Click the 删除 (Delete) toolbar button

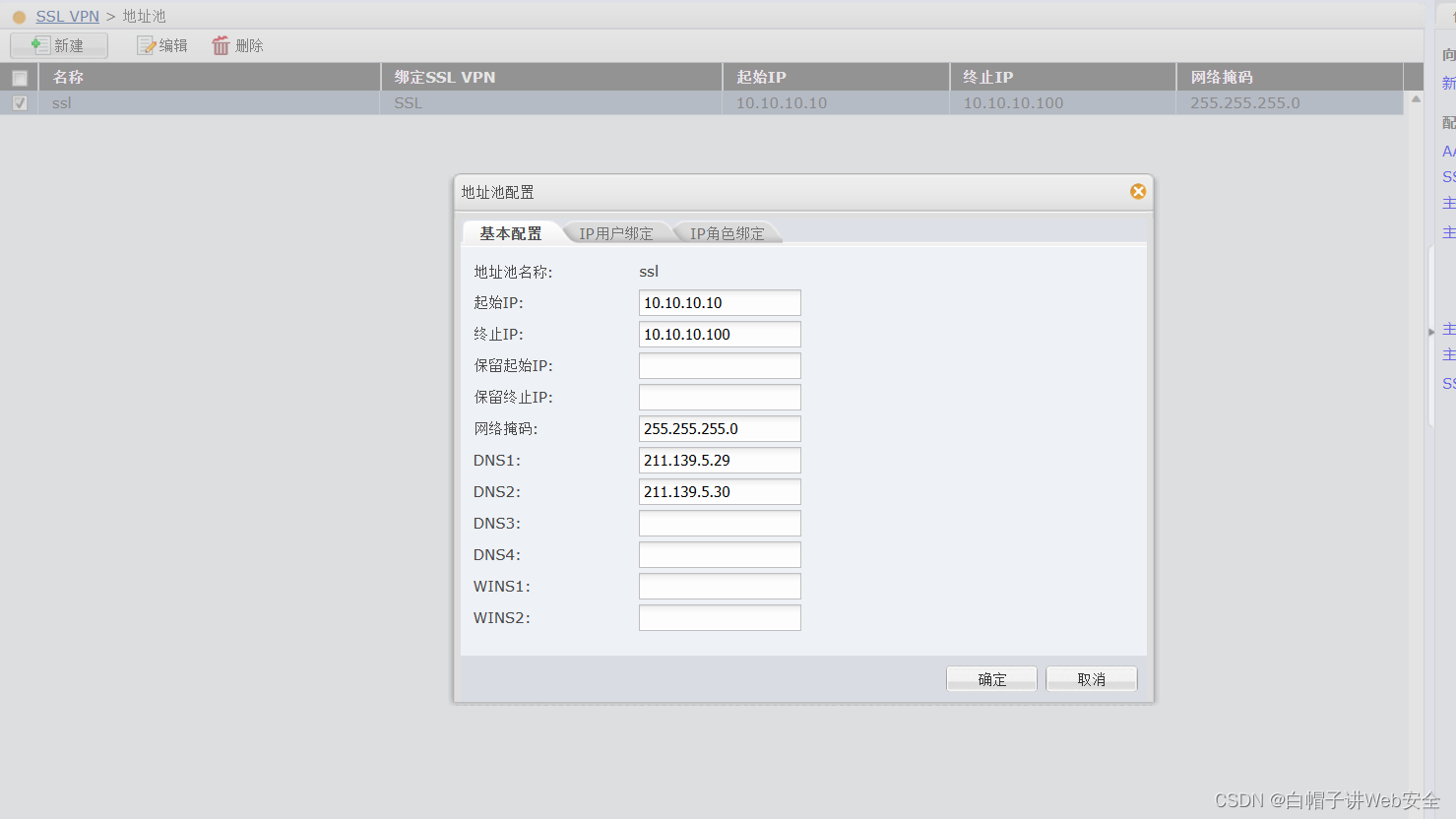tap(237, 45)
